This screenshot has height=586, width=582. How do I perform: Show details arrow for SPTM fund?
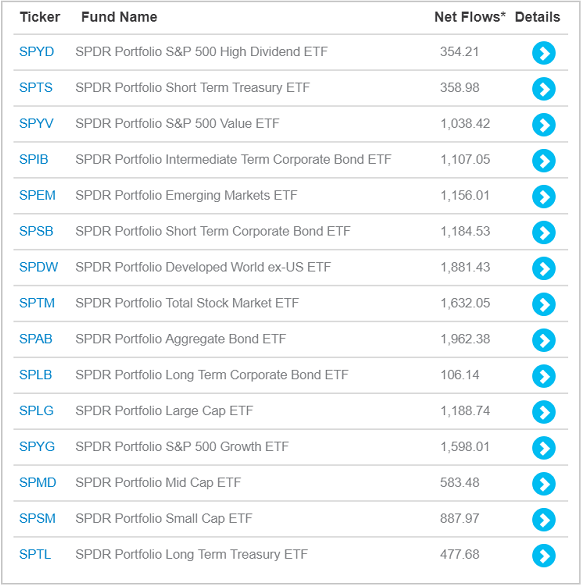pyautogui.click(x=543, y=304)
